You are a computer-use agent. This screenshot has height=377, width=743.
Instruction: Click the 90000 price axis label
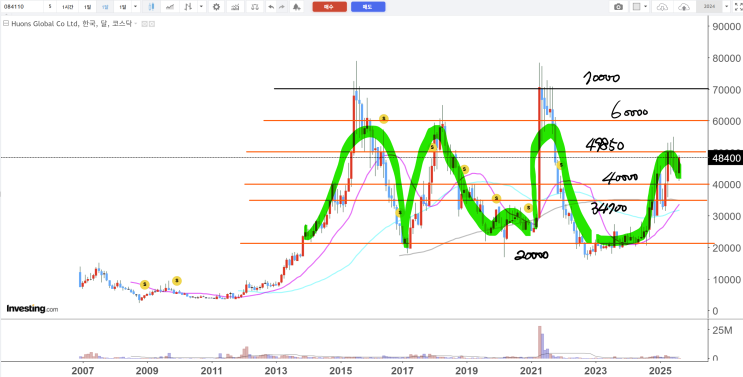coord(727,27)
